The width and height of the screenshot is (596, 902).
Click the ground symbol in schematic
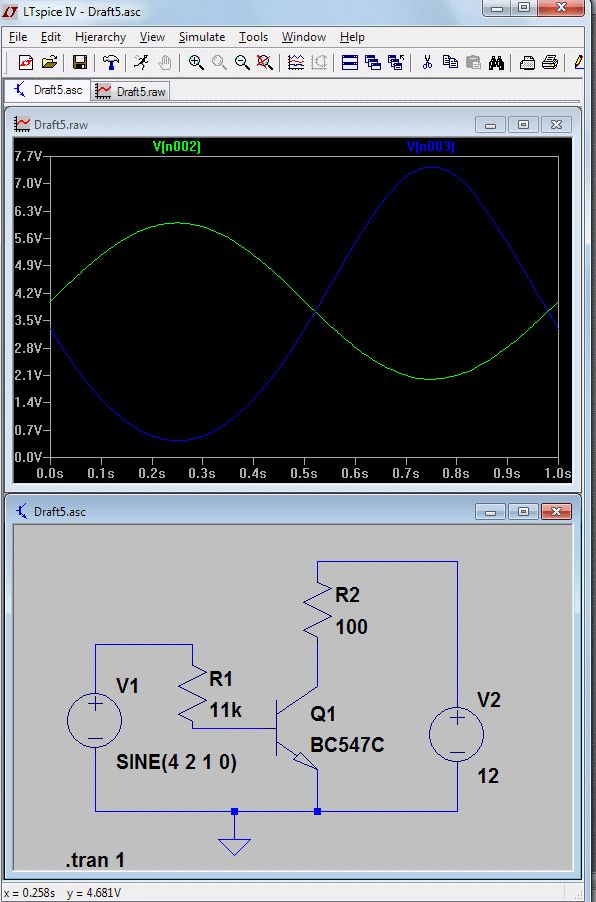(234, 846)
